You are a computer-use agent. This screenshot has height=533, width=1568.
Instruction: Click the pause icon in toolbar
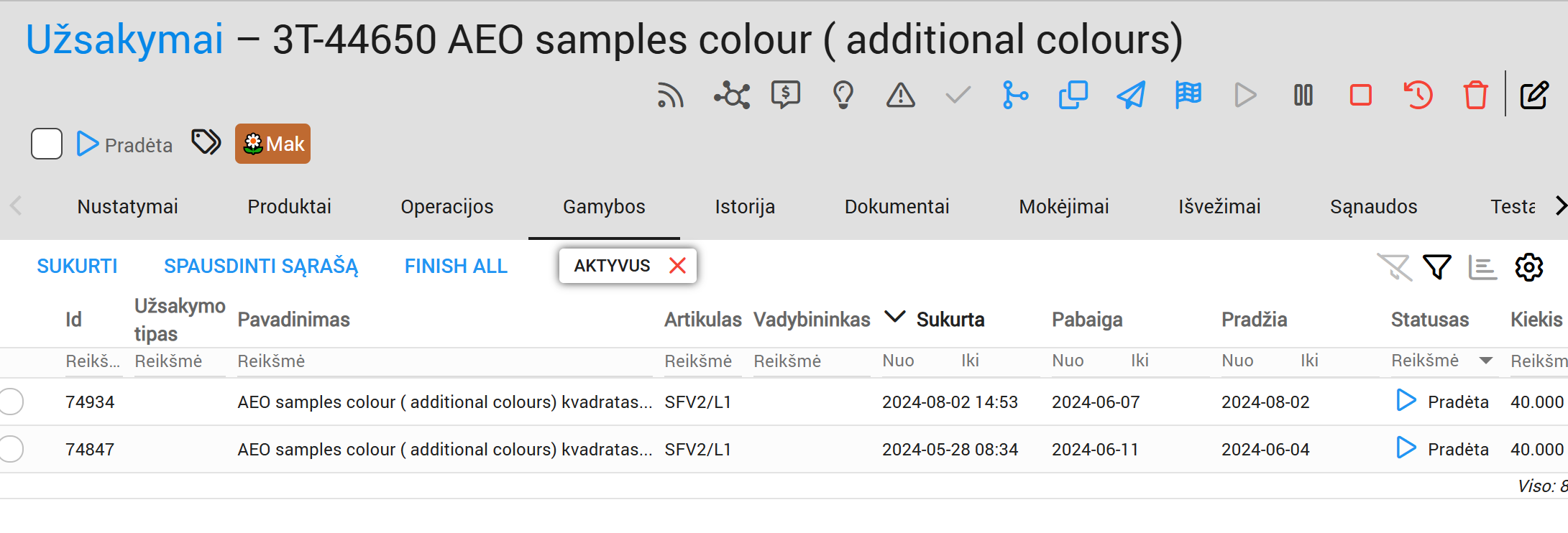[1303, 95]
